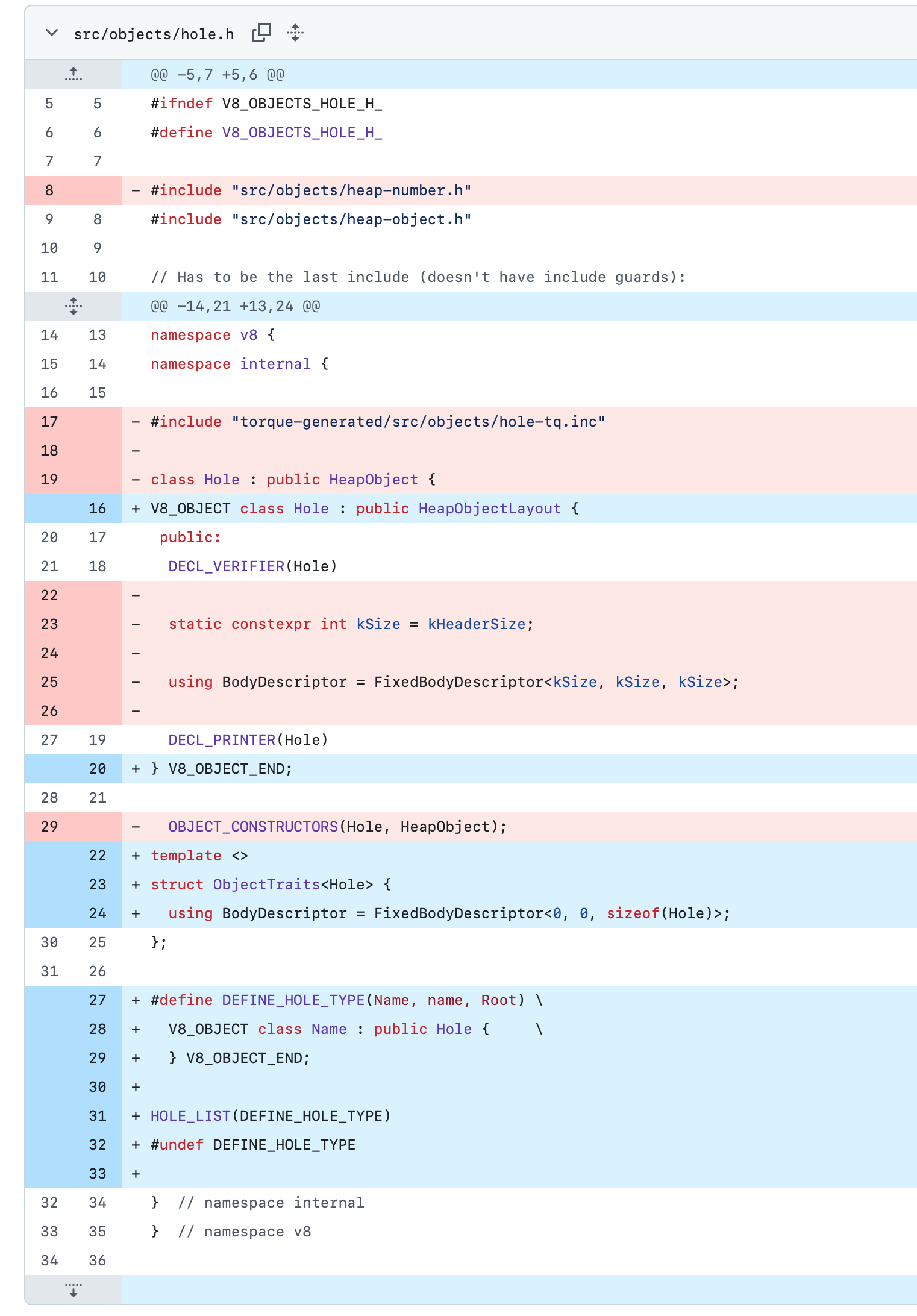The width and height of the screenshot is (917, 1316).
Task: Select the @@ -5,7 +5,6 @@ hunk header
Action: 217,75
